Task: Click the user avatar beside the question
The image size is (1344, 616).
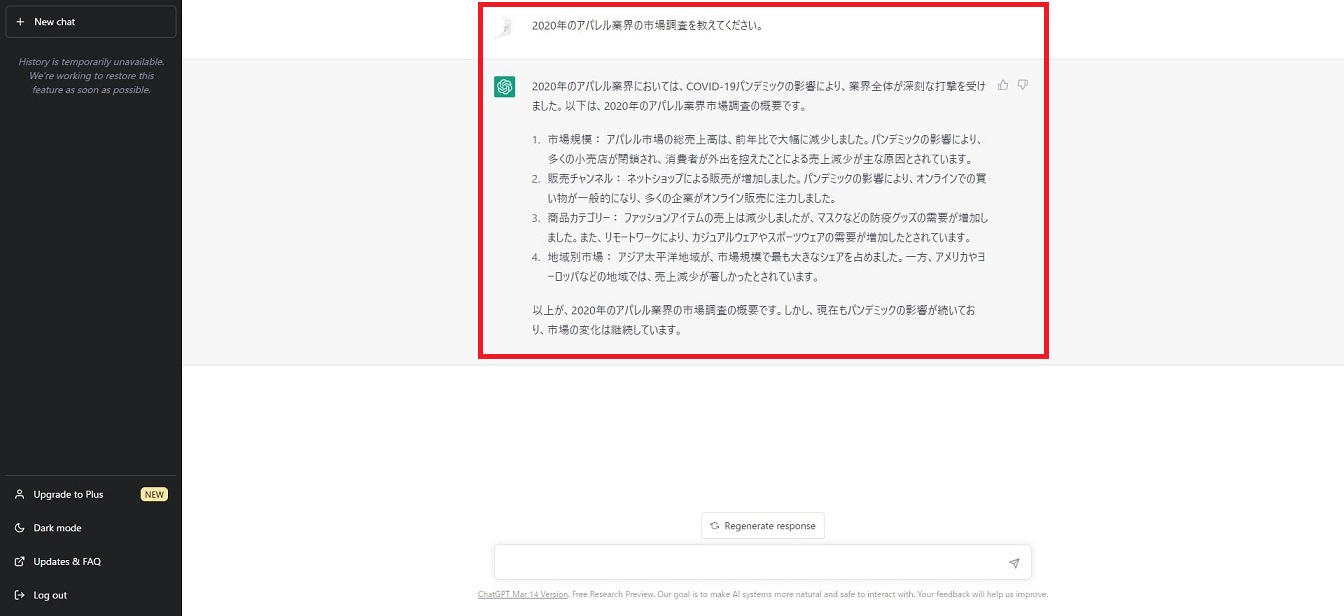Action: (505, 27)
